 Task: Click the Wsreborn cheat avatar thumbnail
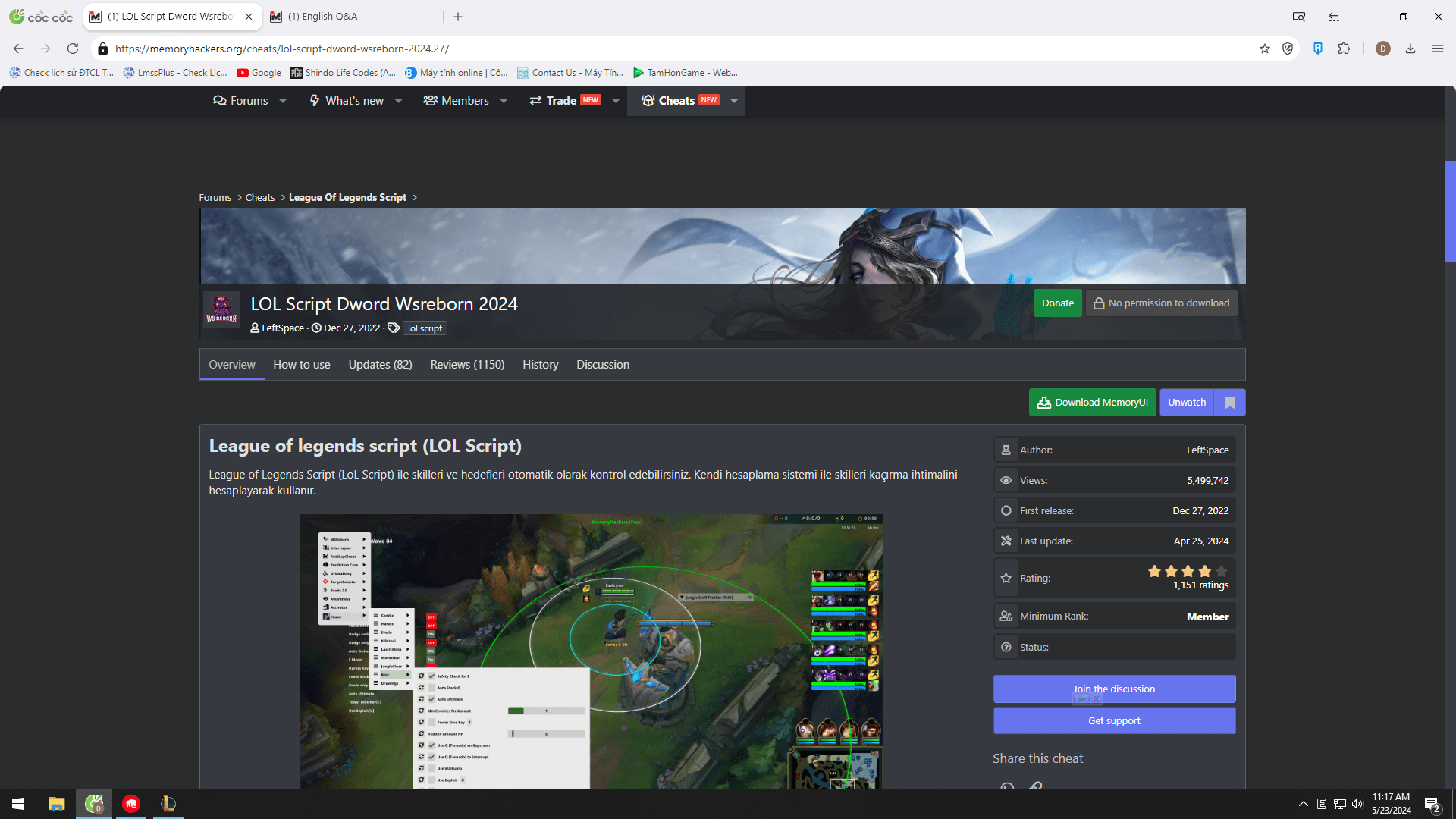pyautogui.click(x=221, y=309)
